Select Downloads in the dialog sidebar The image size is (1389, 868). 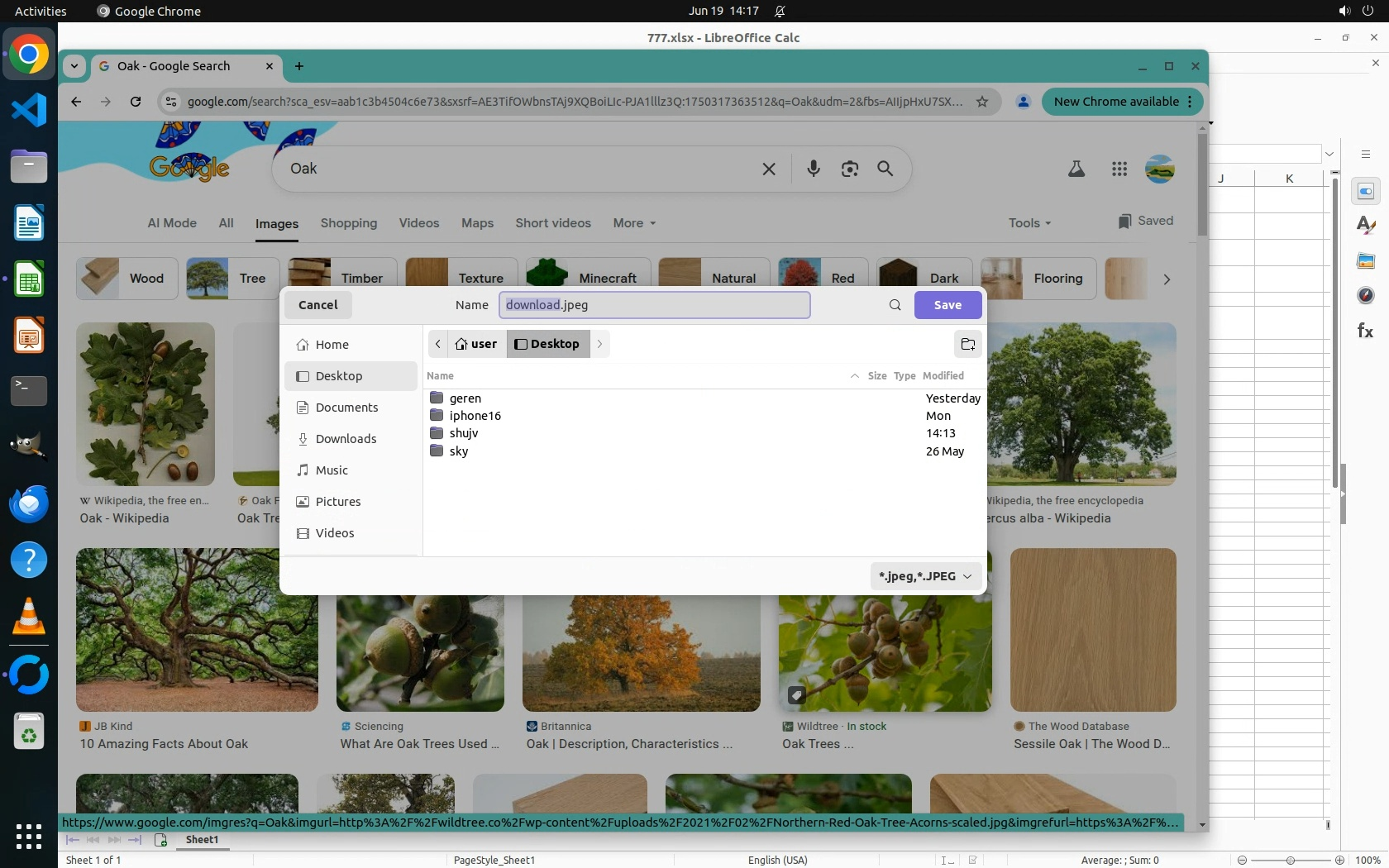(x=346, y=439)
